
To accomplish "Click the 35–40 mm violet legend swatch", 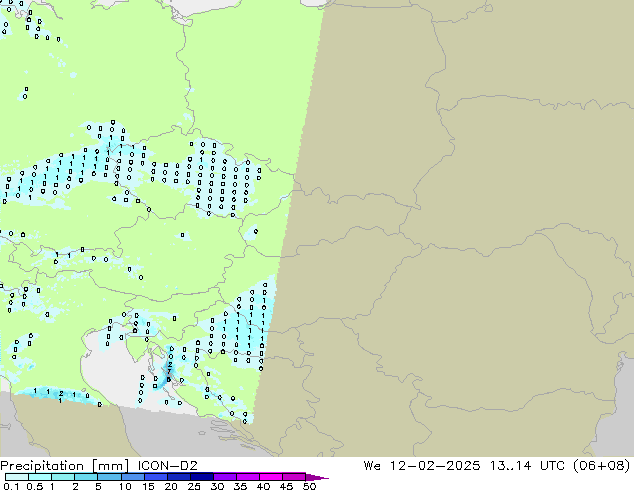I will (247, 477).
